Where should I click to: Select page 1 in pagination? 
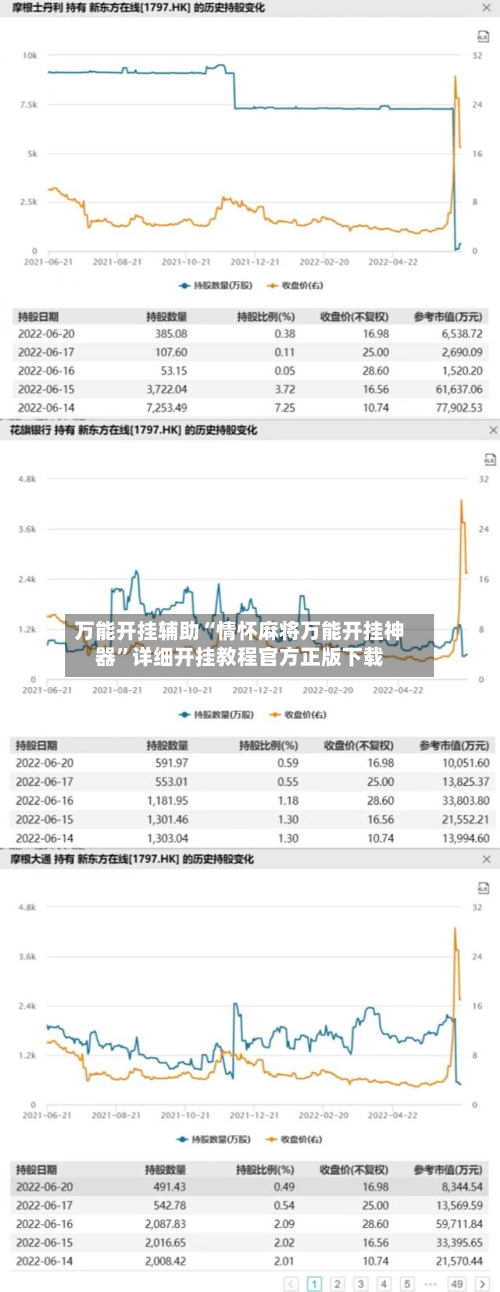pyautogui.click(x=314, y=1284)
